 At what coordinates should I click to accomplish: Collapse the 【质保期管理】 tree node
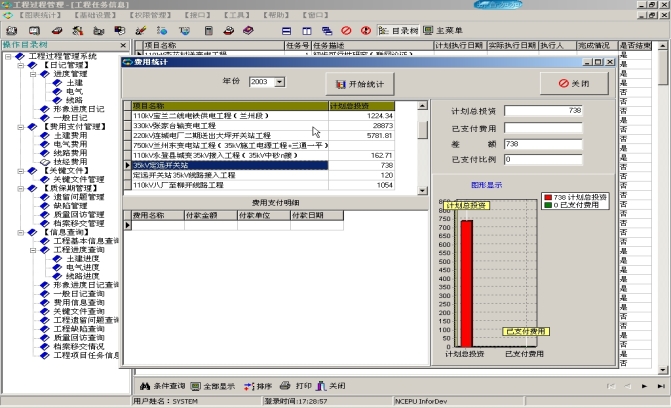coord(20,188)
